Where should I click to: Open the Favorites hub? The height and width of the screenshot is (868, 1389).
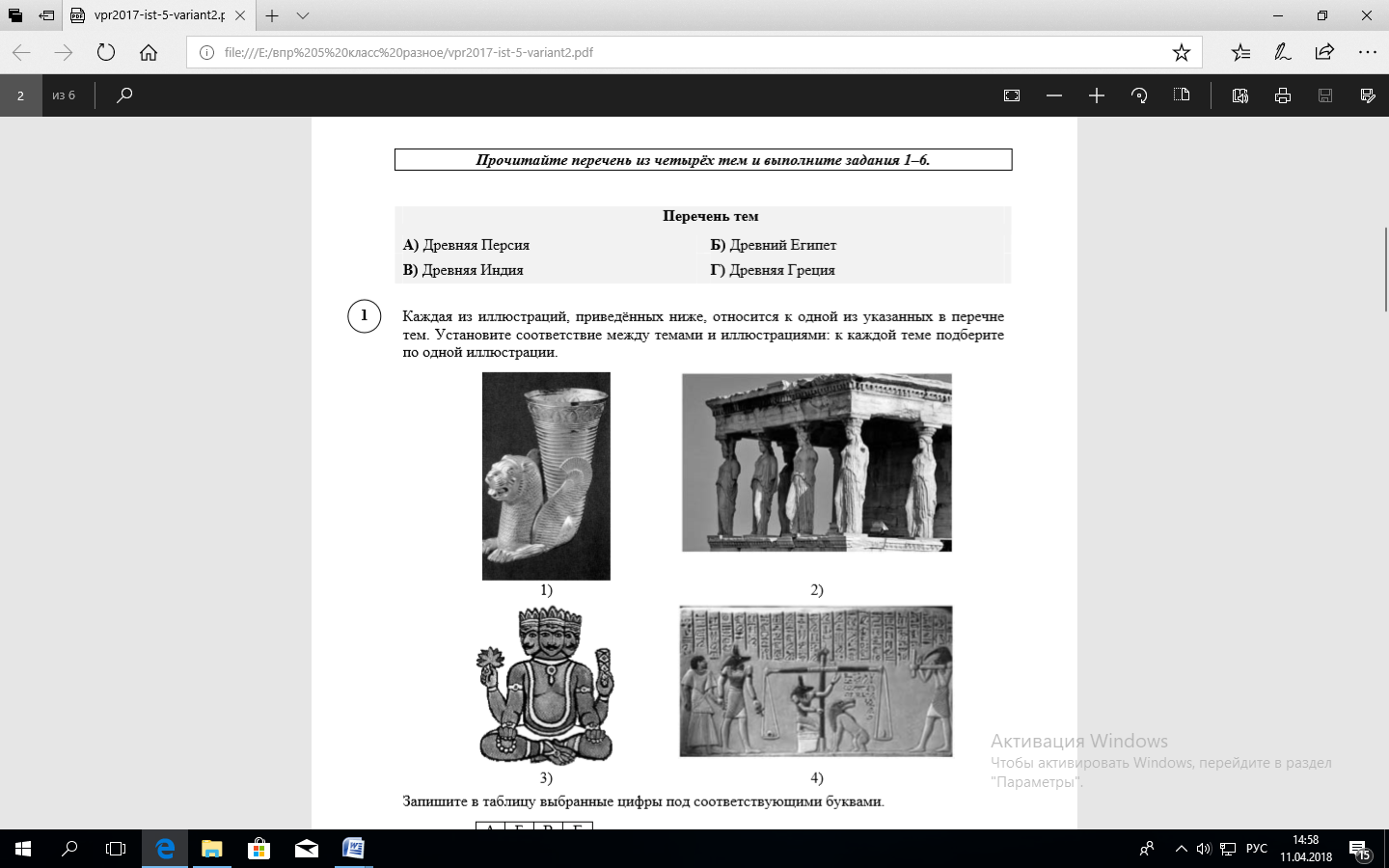point(1240,52)
